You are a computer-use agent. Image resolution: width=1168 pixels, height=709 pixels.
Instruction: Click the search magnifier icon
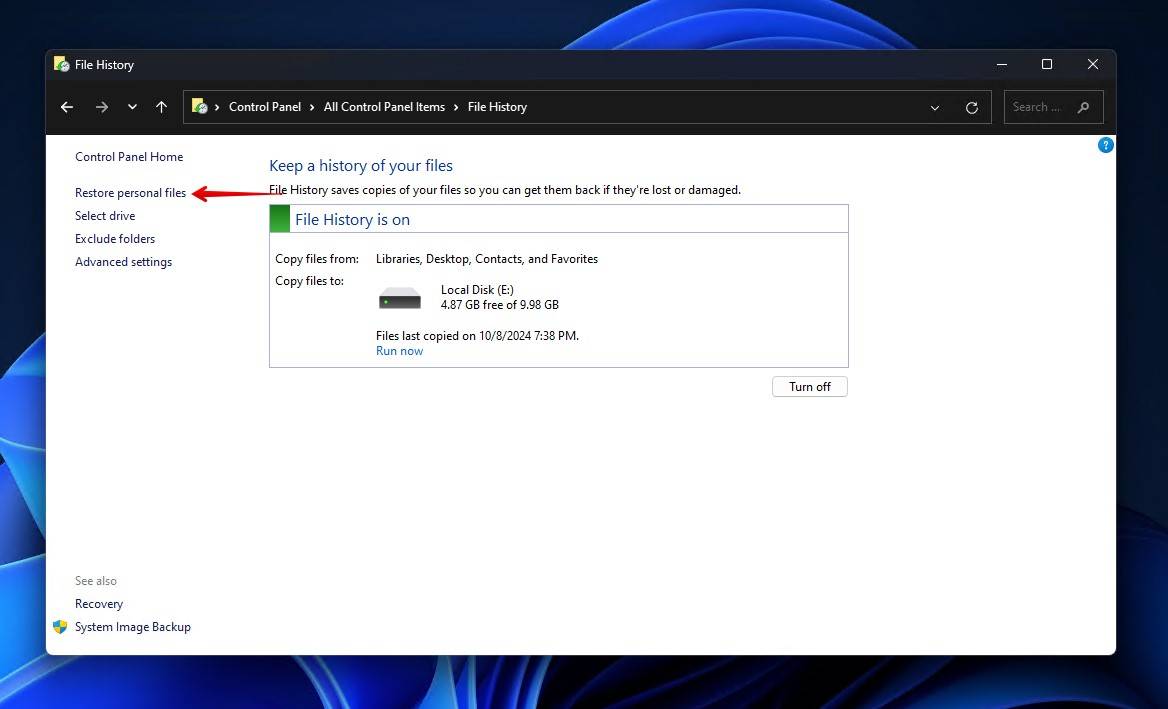[1083, 107]
